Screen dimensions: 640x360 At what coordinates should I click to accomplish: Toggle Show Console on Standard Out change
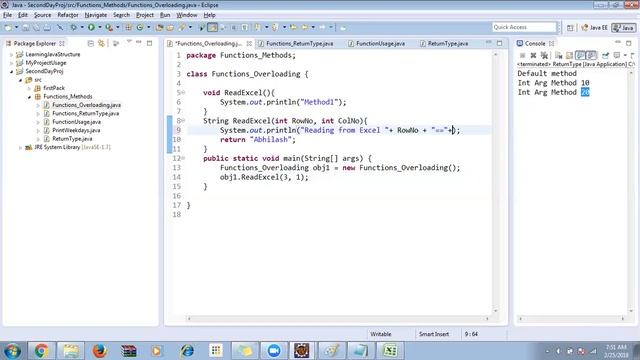point(580,55)
